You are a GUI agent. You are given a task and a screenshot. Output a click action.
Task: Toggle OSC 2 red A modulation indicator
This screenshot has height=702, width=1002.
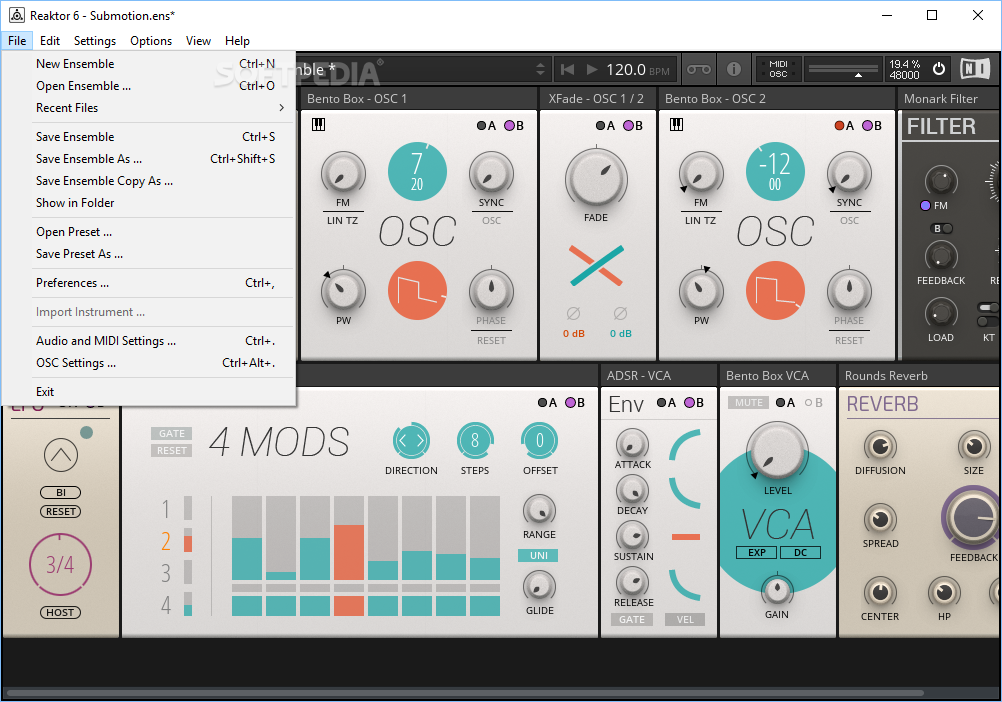point(844,126)
